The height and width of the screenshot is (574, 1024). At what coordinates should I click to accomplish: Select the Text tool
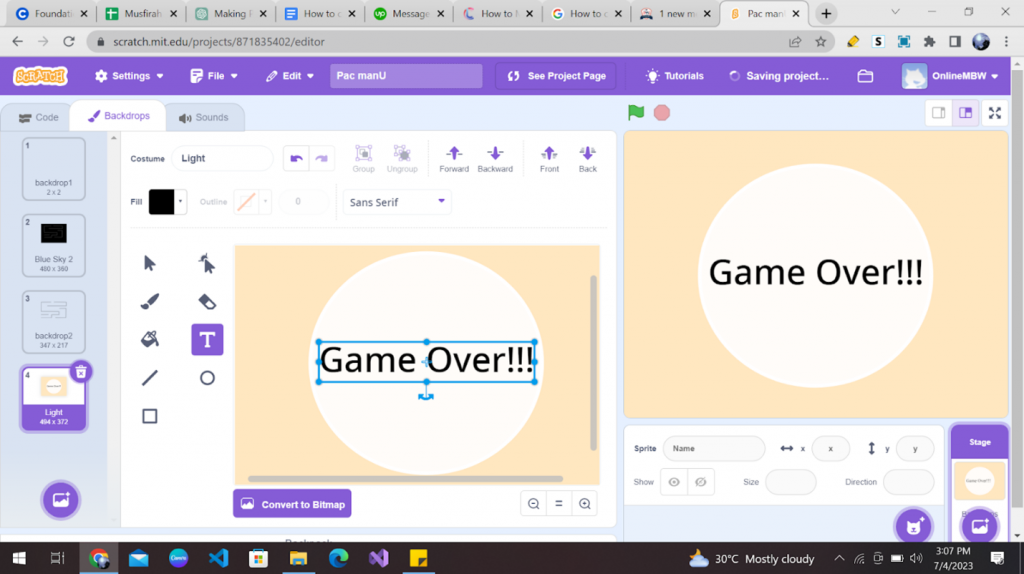207,340
